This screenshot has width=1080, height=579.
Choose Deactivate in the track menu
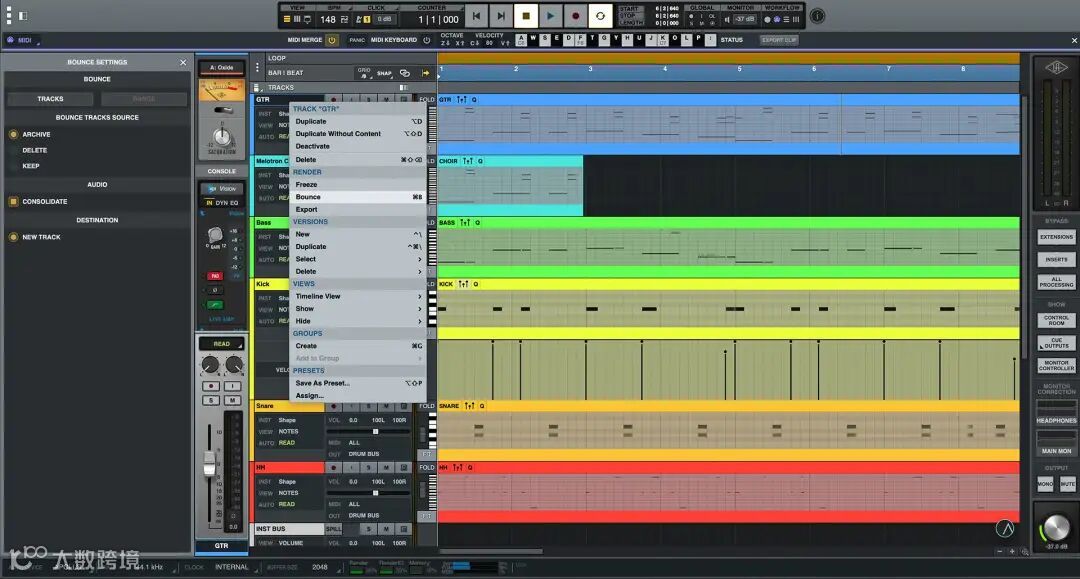pyautogui.click(x=357, y=146)
